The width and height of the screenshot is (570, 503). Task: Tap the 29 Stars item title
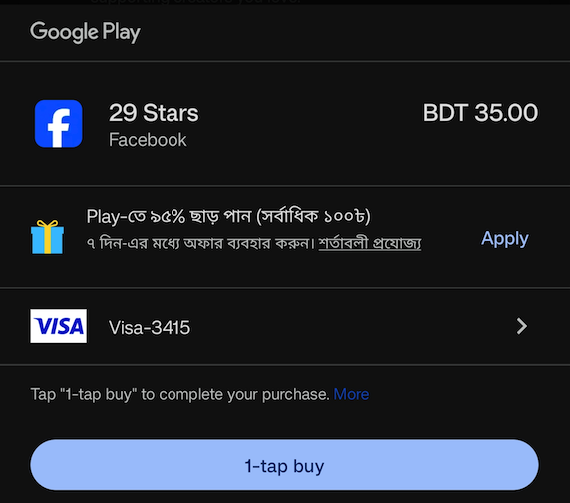tap(154, 113)
